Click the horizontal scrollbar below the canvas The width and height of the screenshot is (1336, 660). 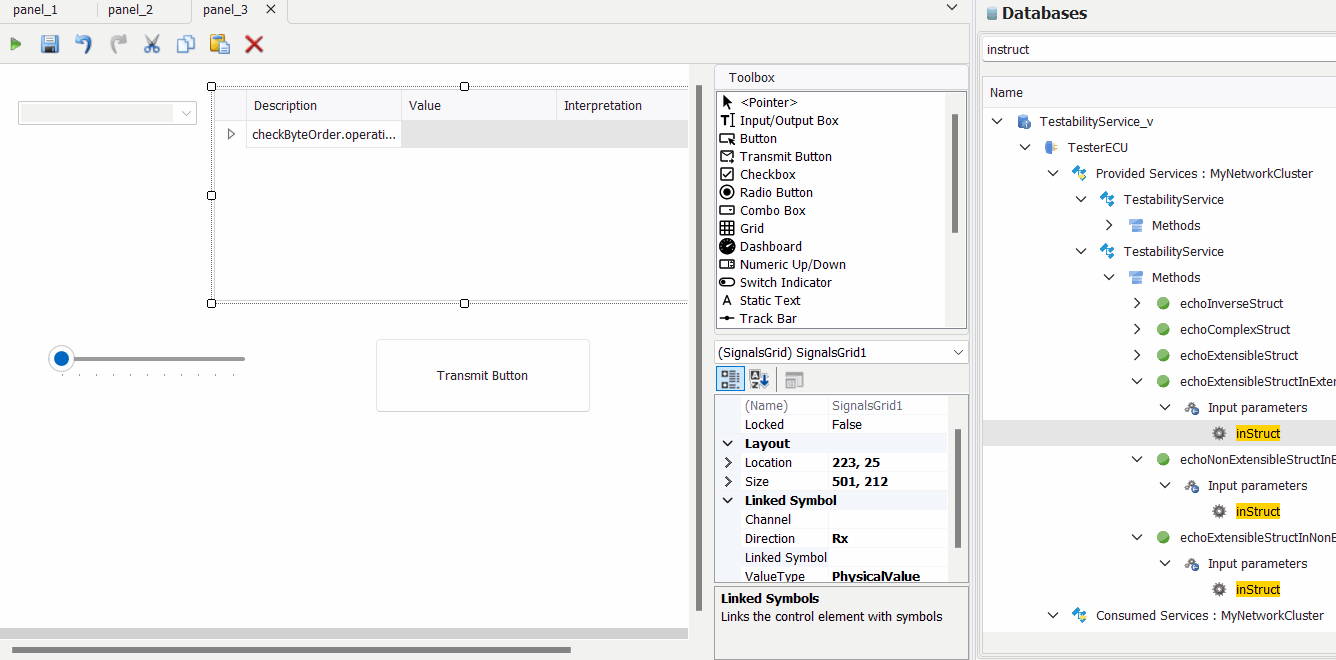point(291,650)
